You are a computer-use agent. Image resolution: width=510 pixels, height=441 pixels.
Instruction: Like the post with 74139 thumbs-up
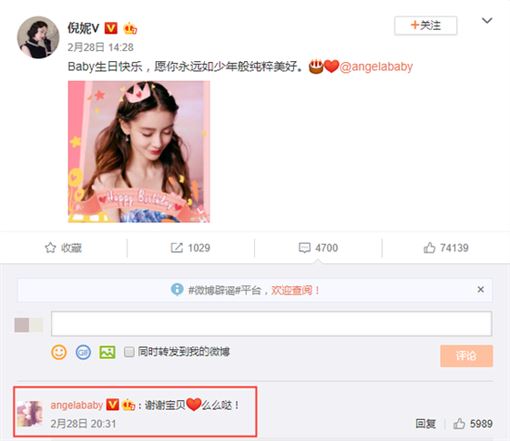point(429,248)
